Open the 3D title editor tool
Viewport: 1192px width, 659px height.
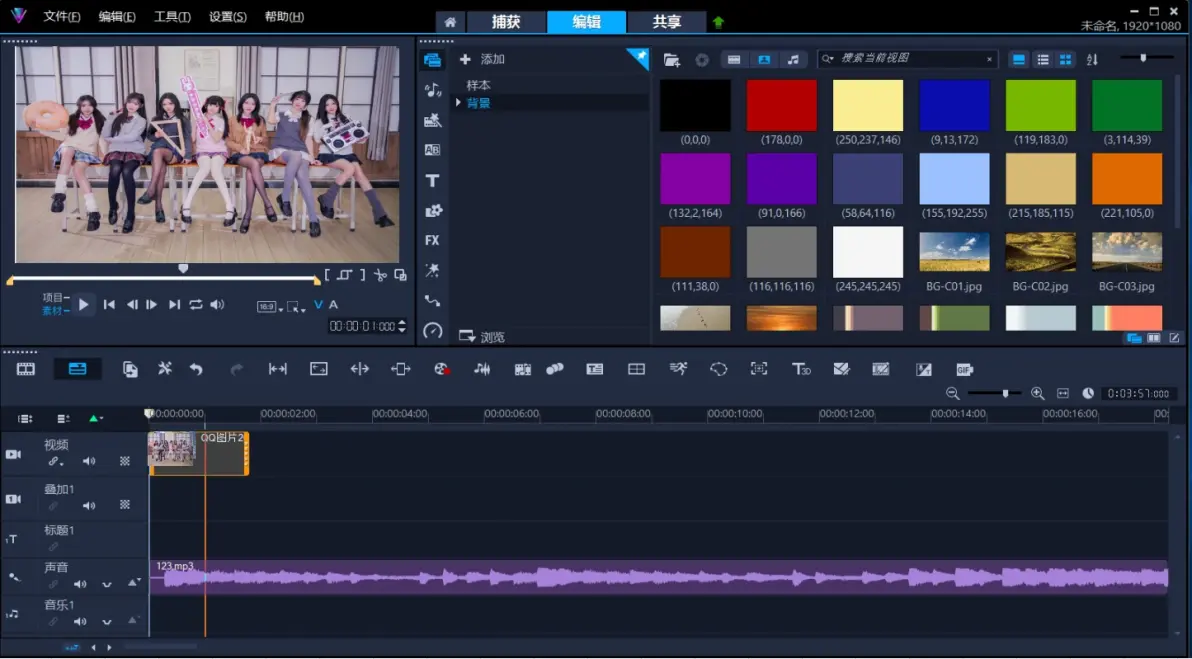[801, 369]
